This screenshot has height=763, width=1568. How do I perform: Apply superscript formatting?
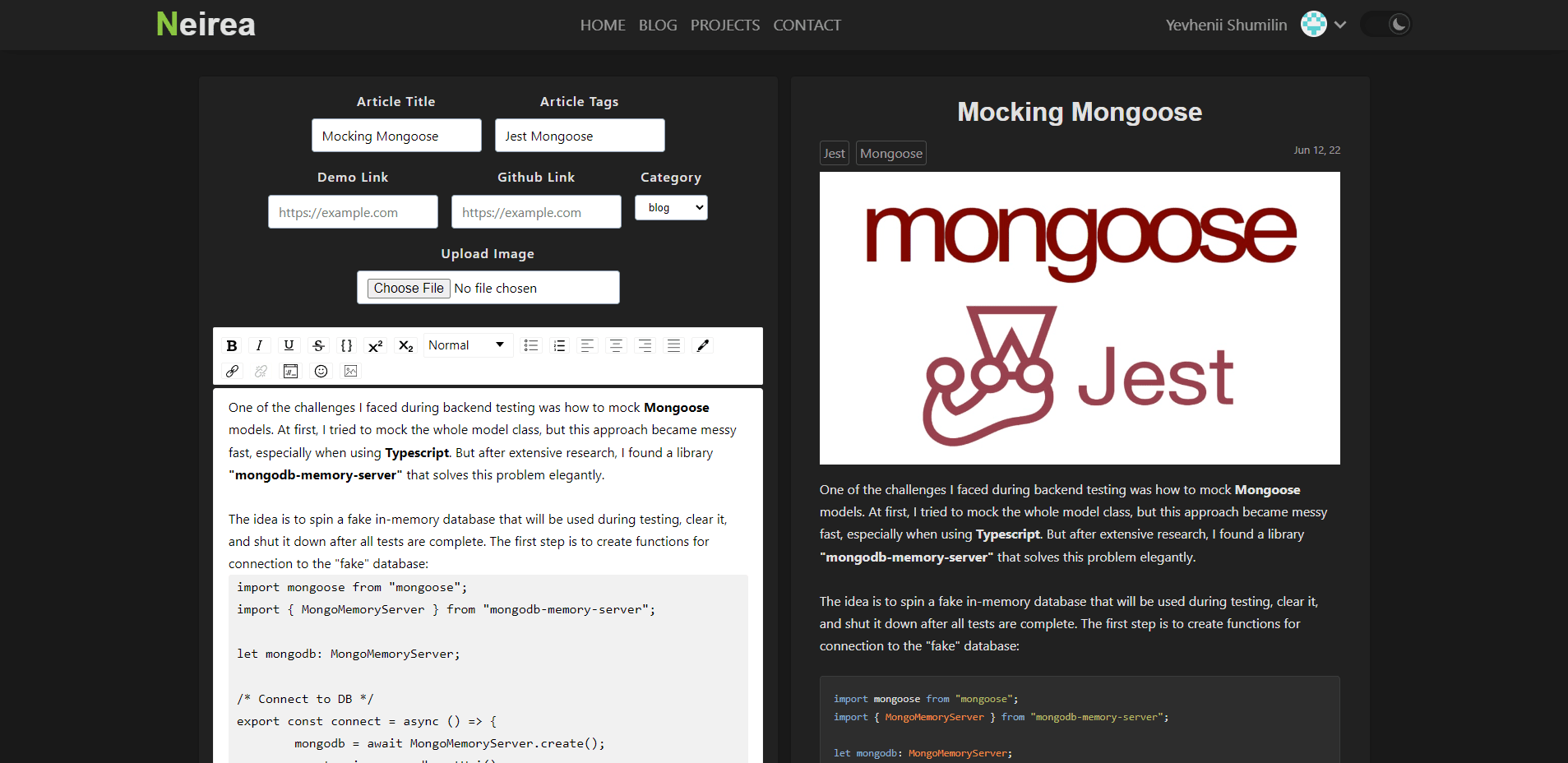376,345
